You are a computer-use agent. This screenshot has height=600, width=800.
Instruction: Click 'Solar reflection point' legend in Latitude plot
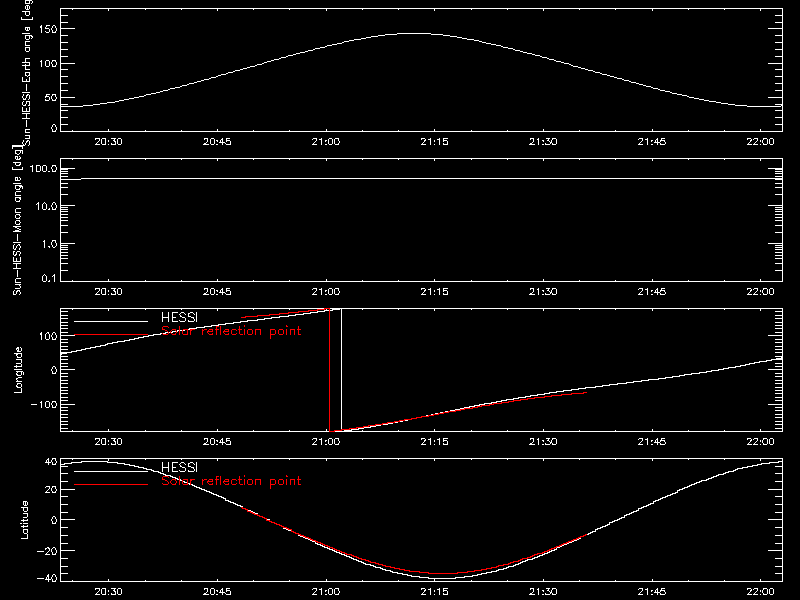[231, 481]
